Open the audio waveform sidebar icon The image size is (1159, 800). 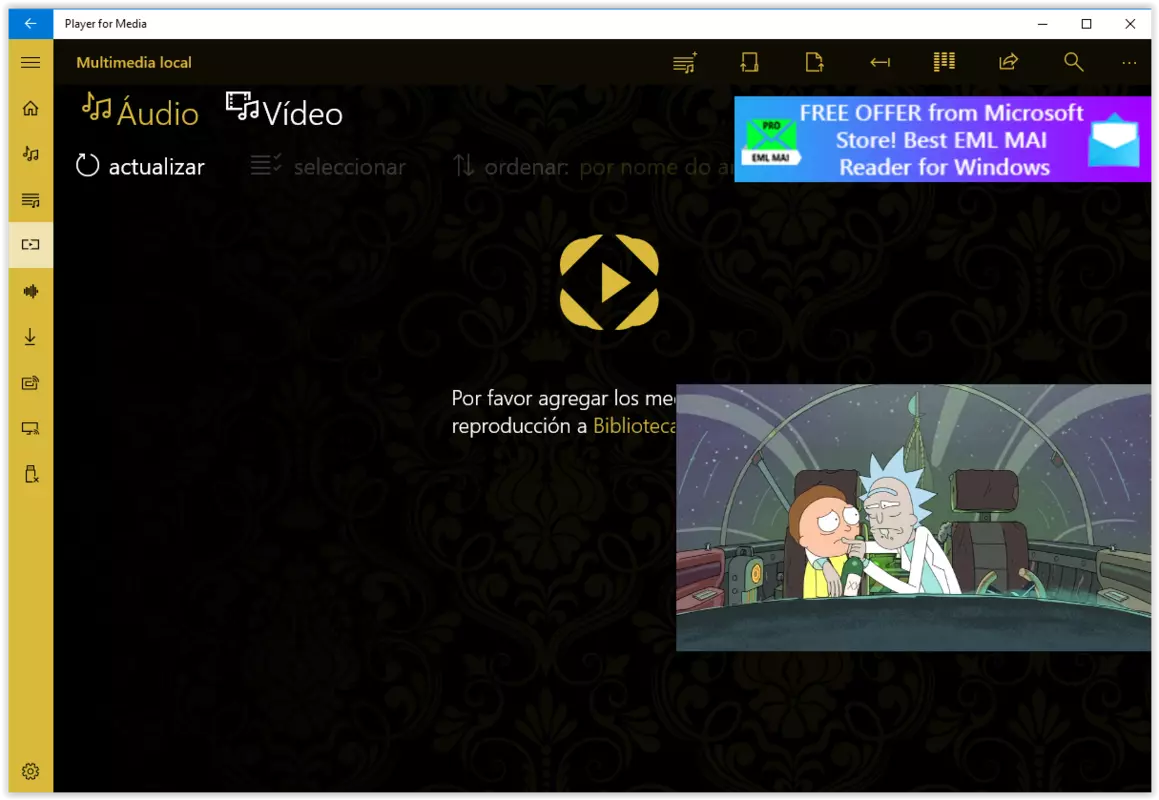30,291
